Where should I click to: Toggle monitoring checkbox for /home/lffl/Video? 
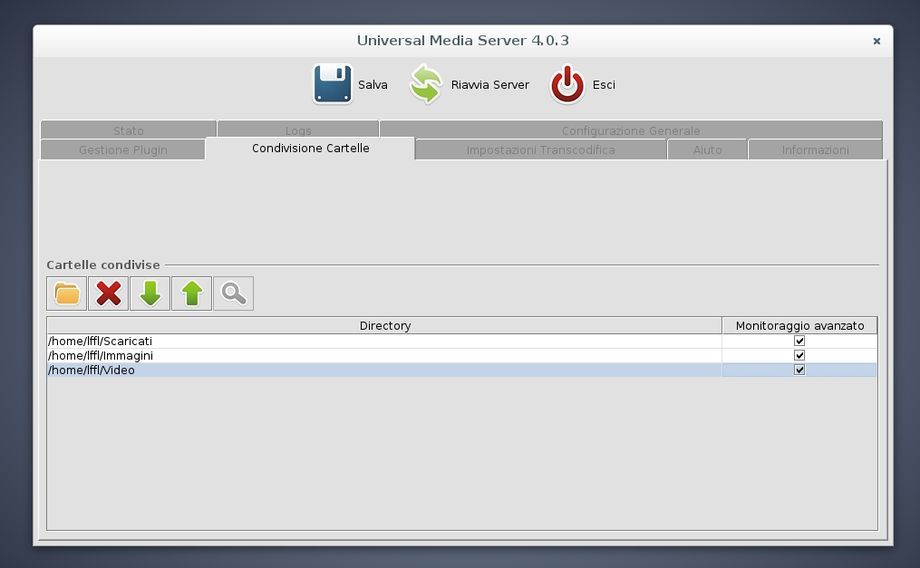point(799,370)
